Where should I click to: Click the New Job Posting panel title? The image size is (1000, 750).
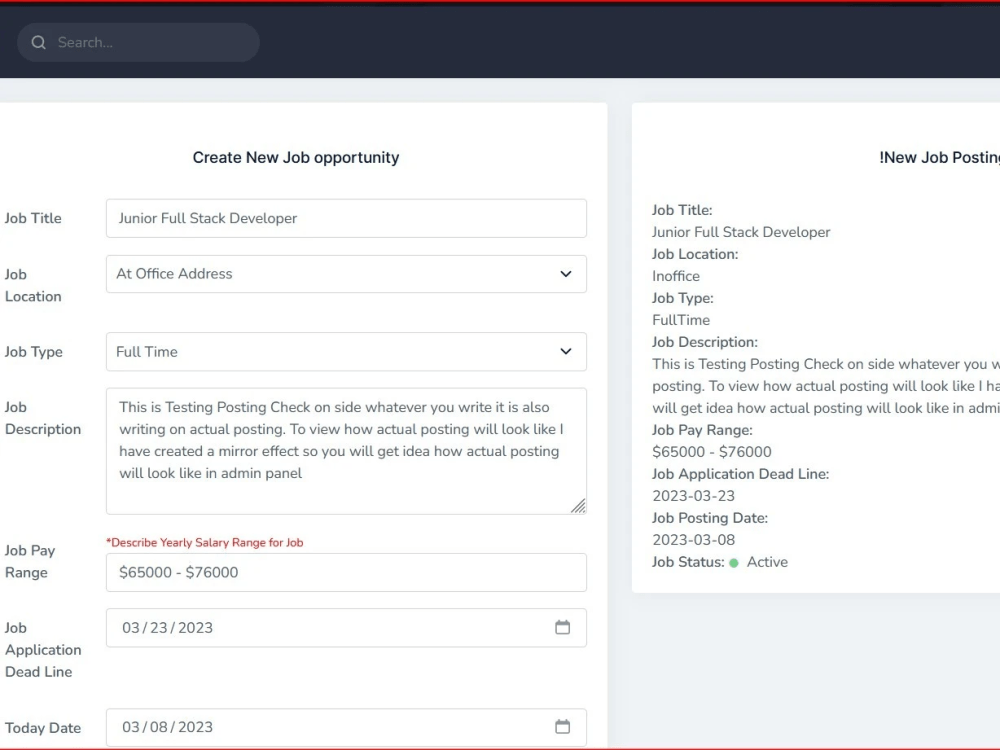[x=938, y=157]
